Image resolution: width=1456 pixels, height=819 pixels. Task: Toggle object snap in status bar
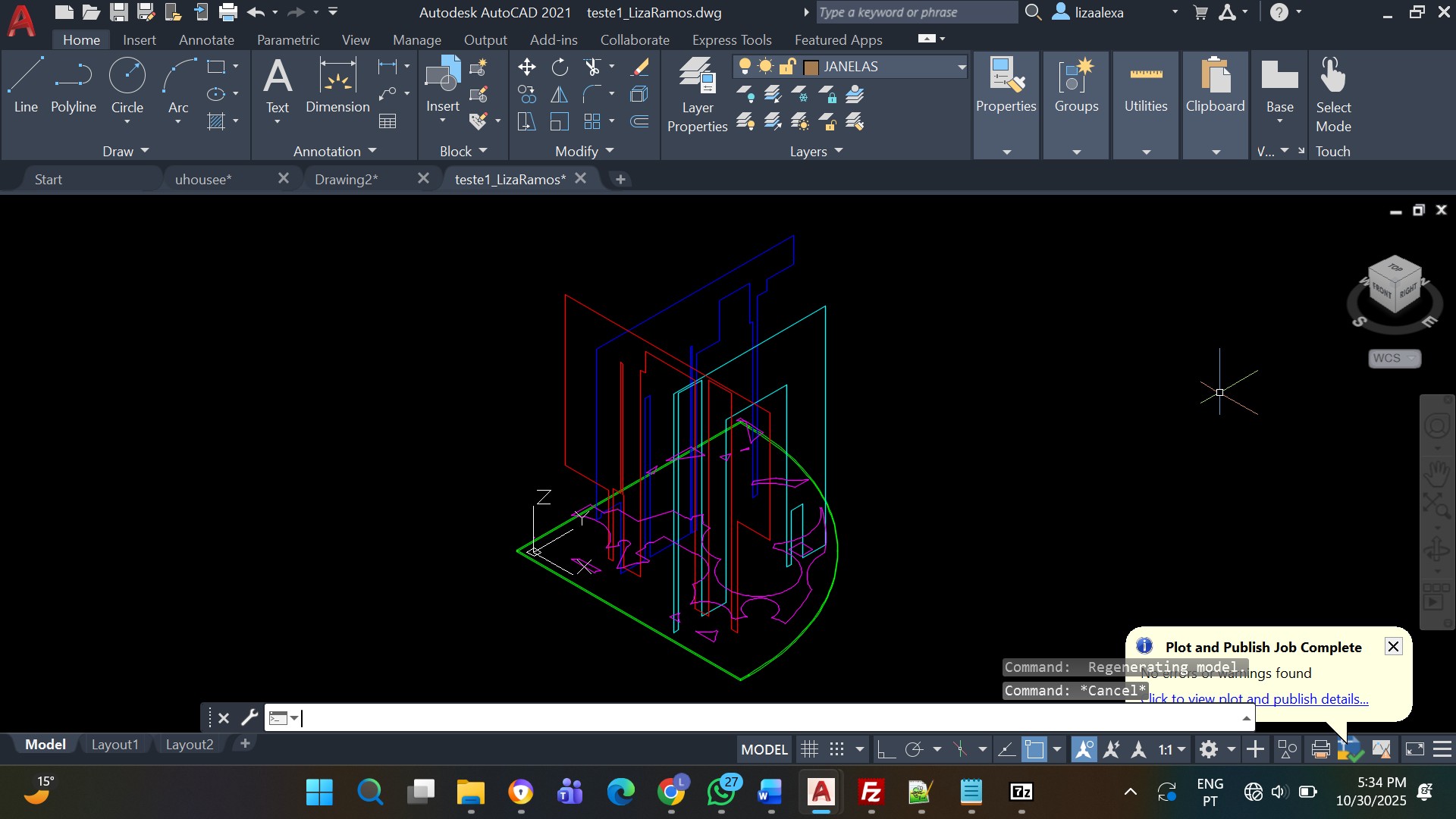(1034, 750)
